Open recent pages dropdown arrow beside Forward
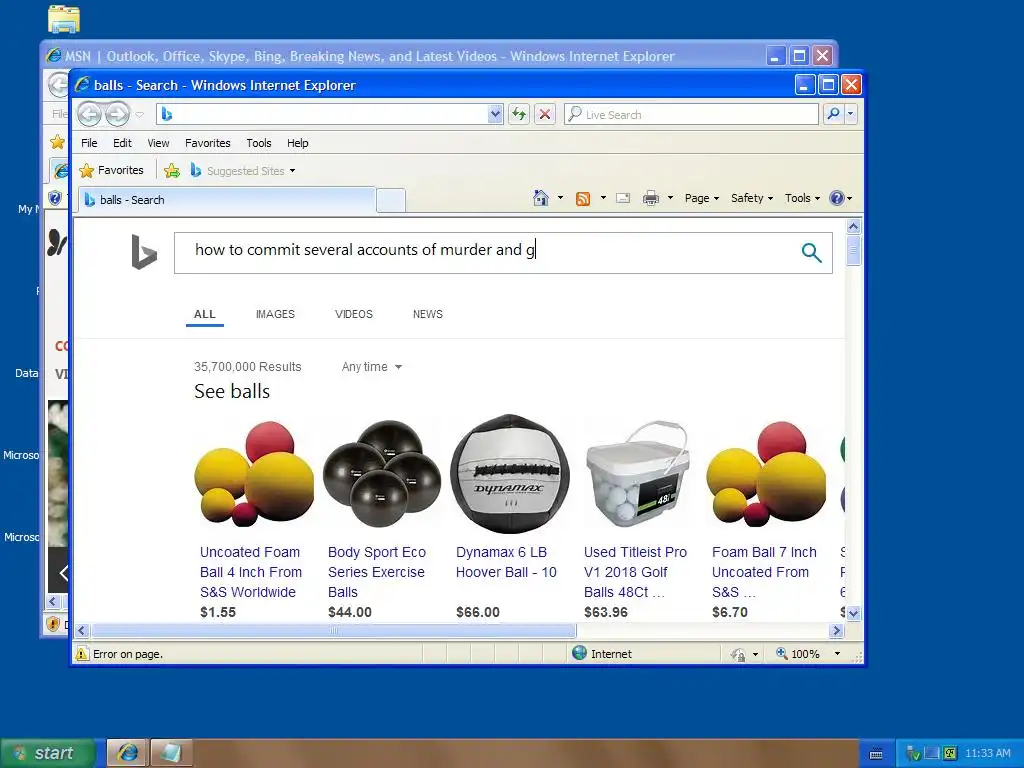1024x768 pixels. (x=139, y=115)
